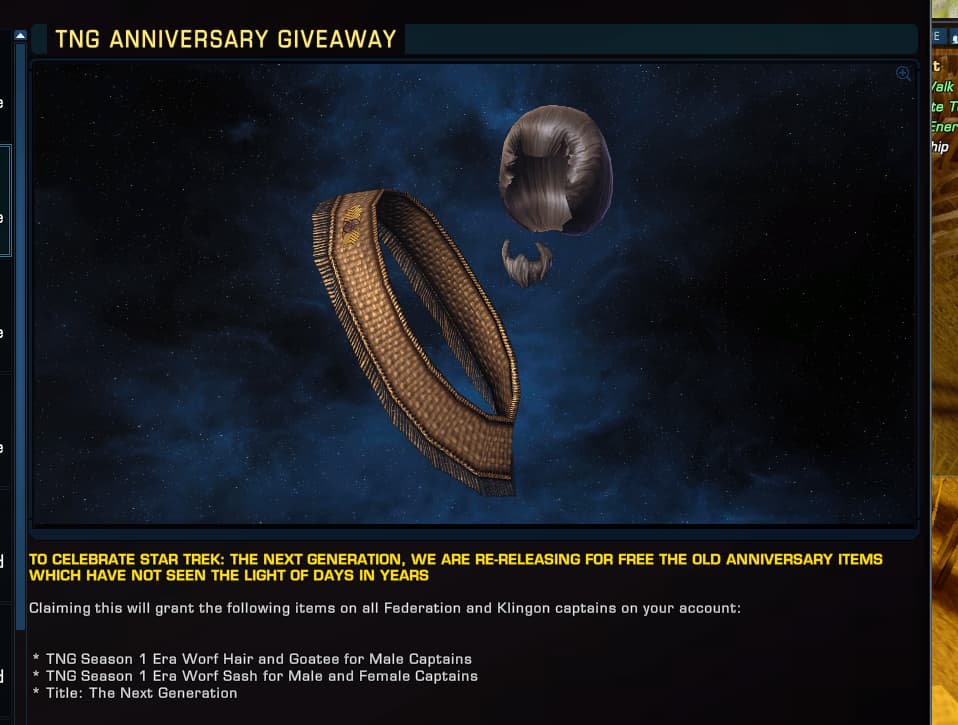The width and height of the screenshot is (958, 725).
Task: Click the scroll-up arrow of the list scrollbar
Action: click(20, 35)
